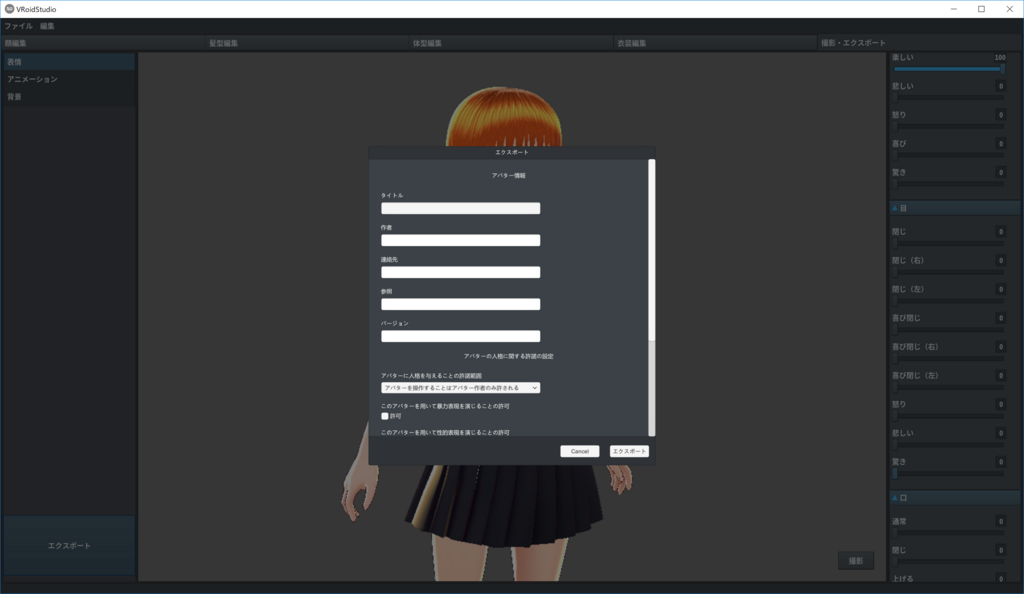Select 背景 in the left sidebar
This screenshot has width=1024, height=594.
point(69,97)
